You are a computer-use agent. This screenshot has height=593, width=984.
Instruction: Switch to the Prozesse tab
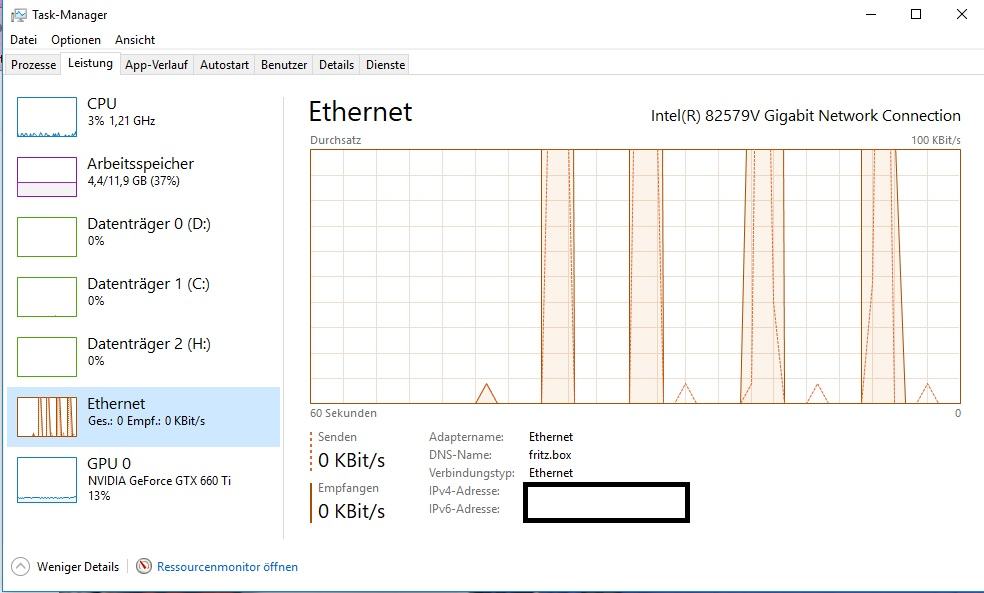33,65
